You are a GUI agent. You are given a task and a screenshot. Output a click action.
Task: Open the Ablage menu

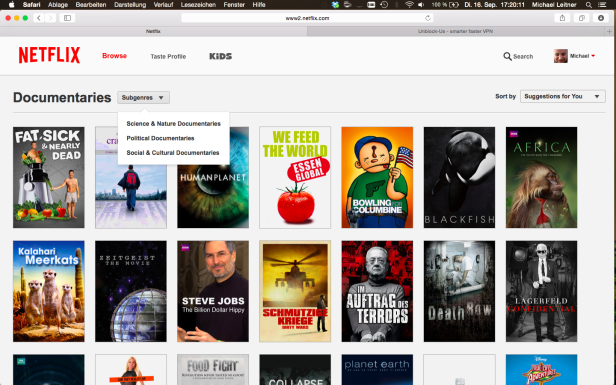point(58,5)
